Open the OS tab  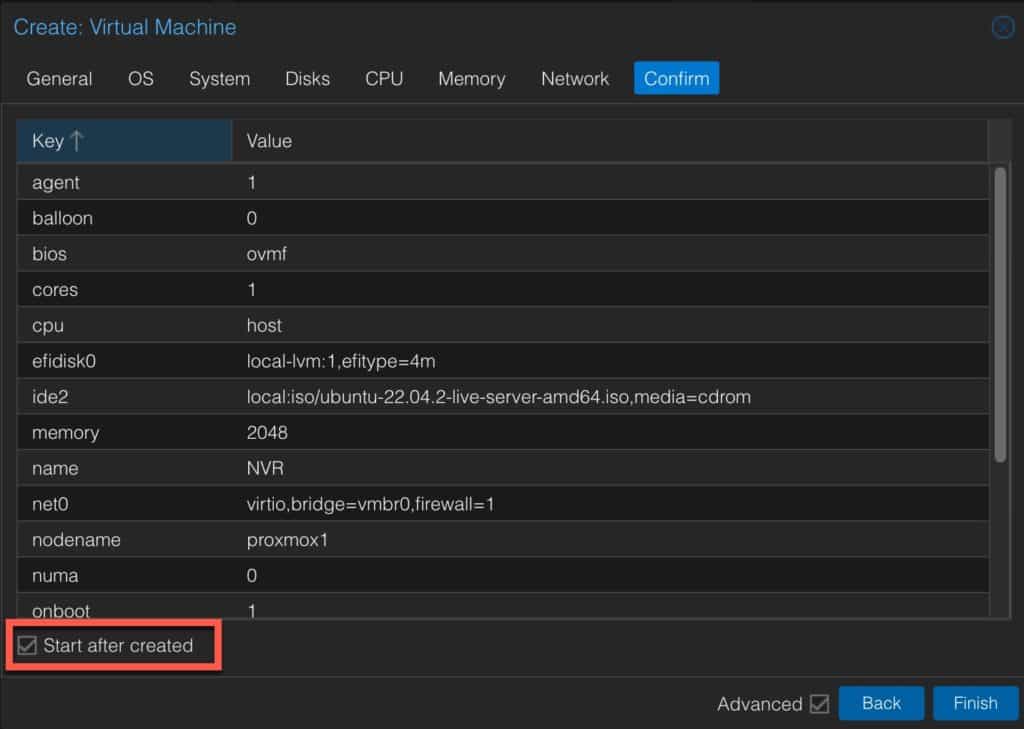pos(140,79)
